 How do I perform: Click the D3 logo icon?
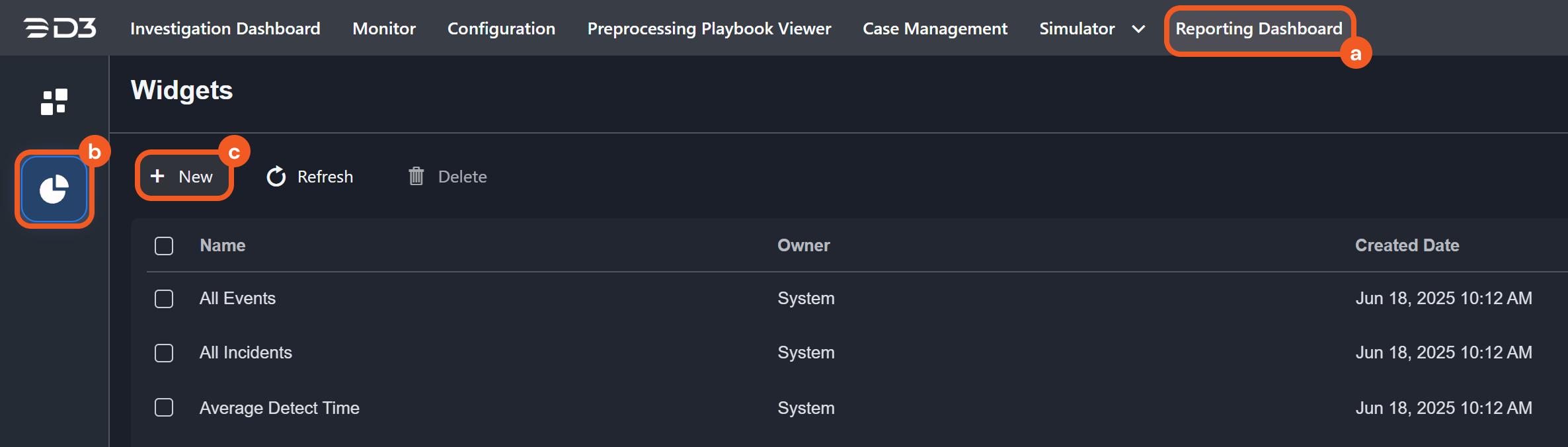coord(60,28)
